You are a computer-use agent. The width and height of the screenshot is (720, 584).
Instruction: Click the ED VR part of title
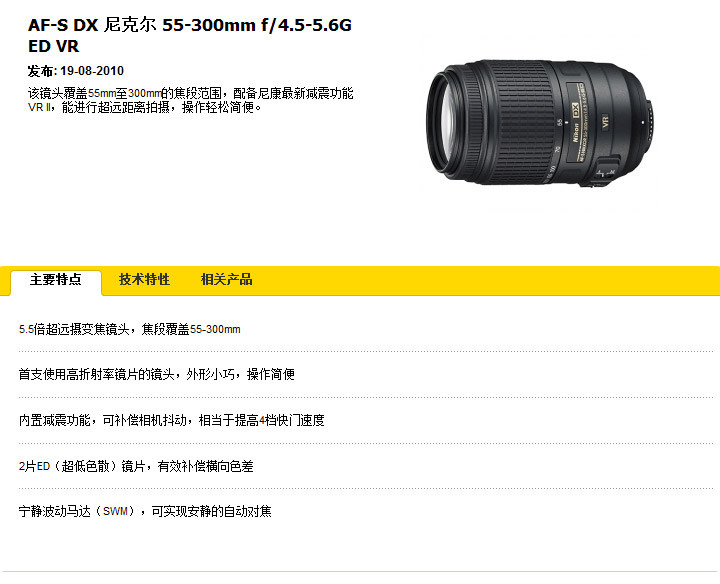coord(53,46)
